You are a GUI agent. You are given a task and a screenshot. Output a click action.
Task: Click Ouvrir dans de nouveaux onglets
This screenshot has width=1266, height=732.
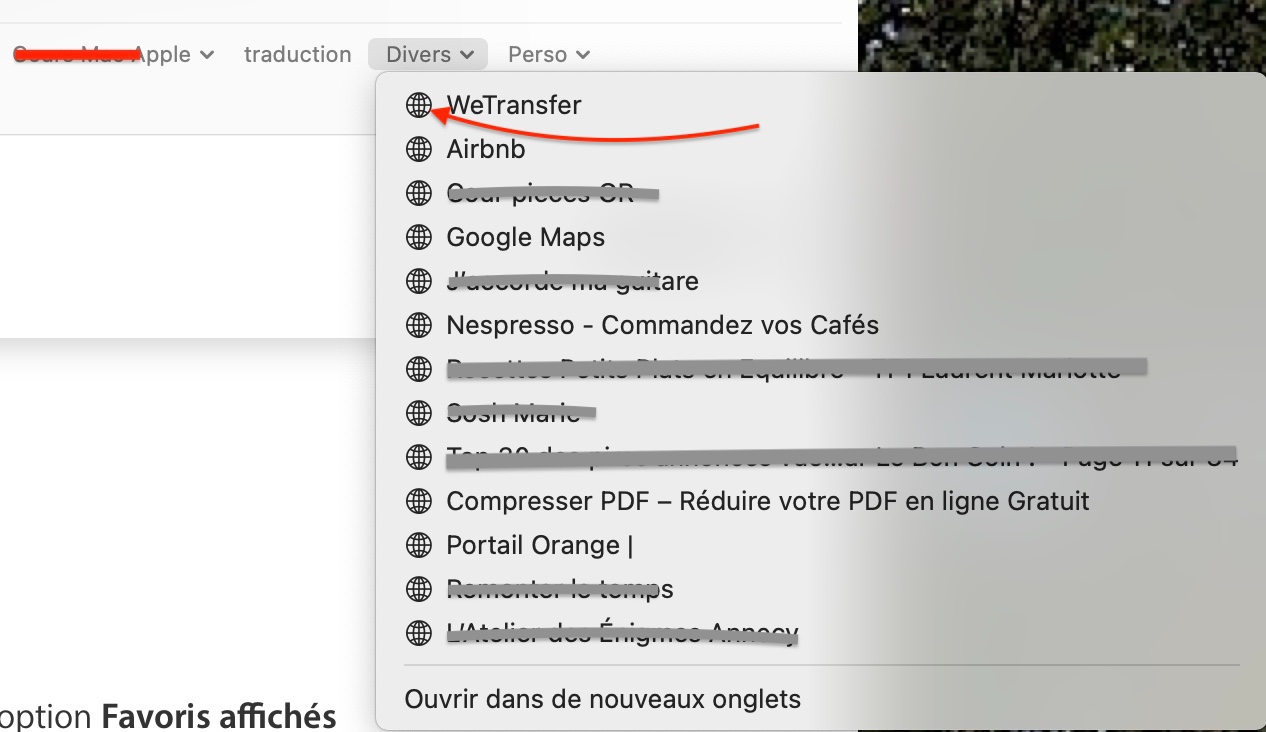pos(603,699)
